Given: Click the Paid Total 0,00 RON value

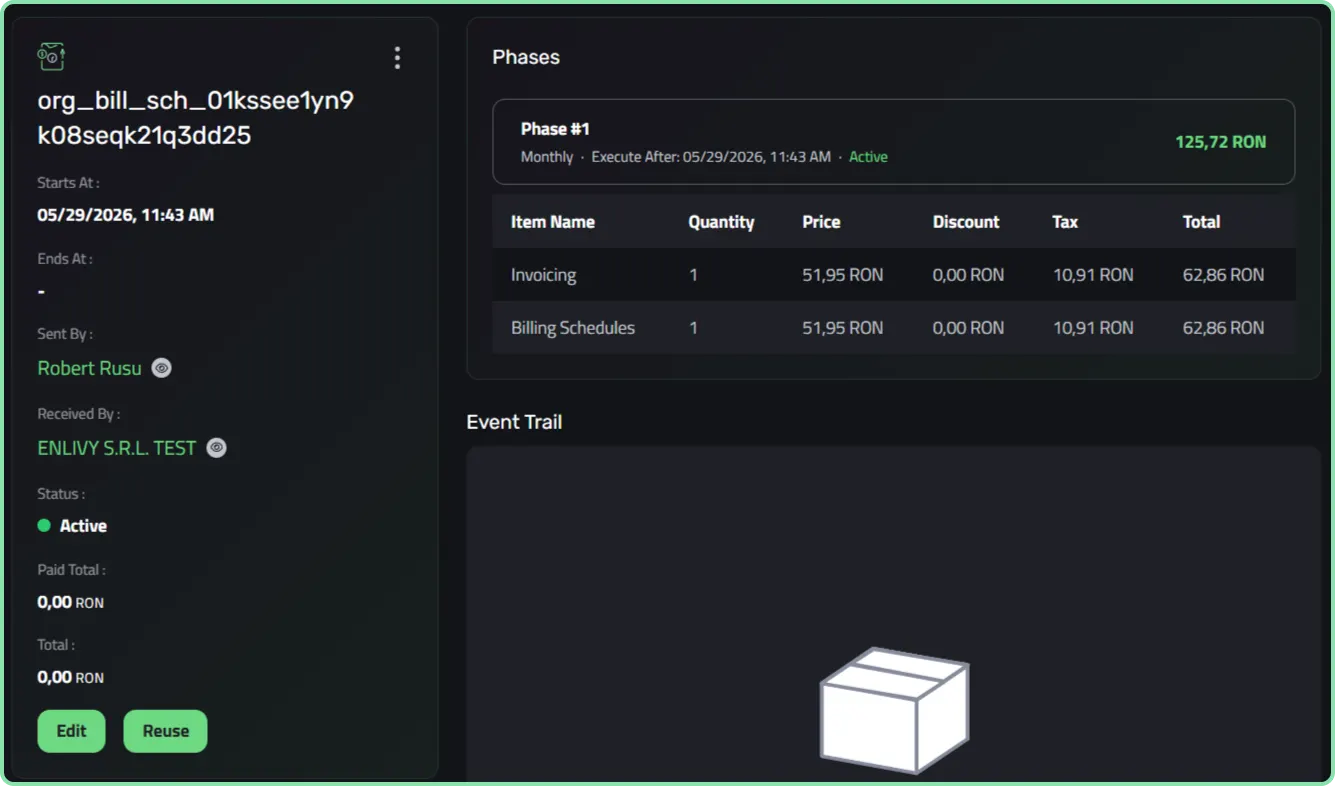Looking at the screenshot, I should 70,602.
